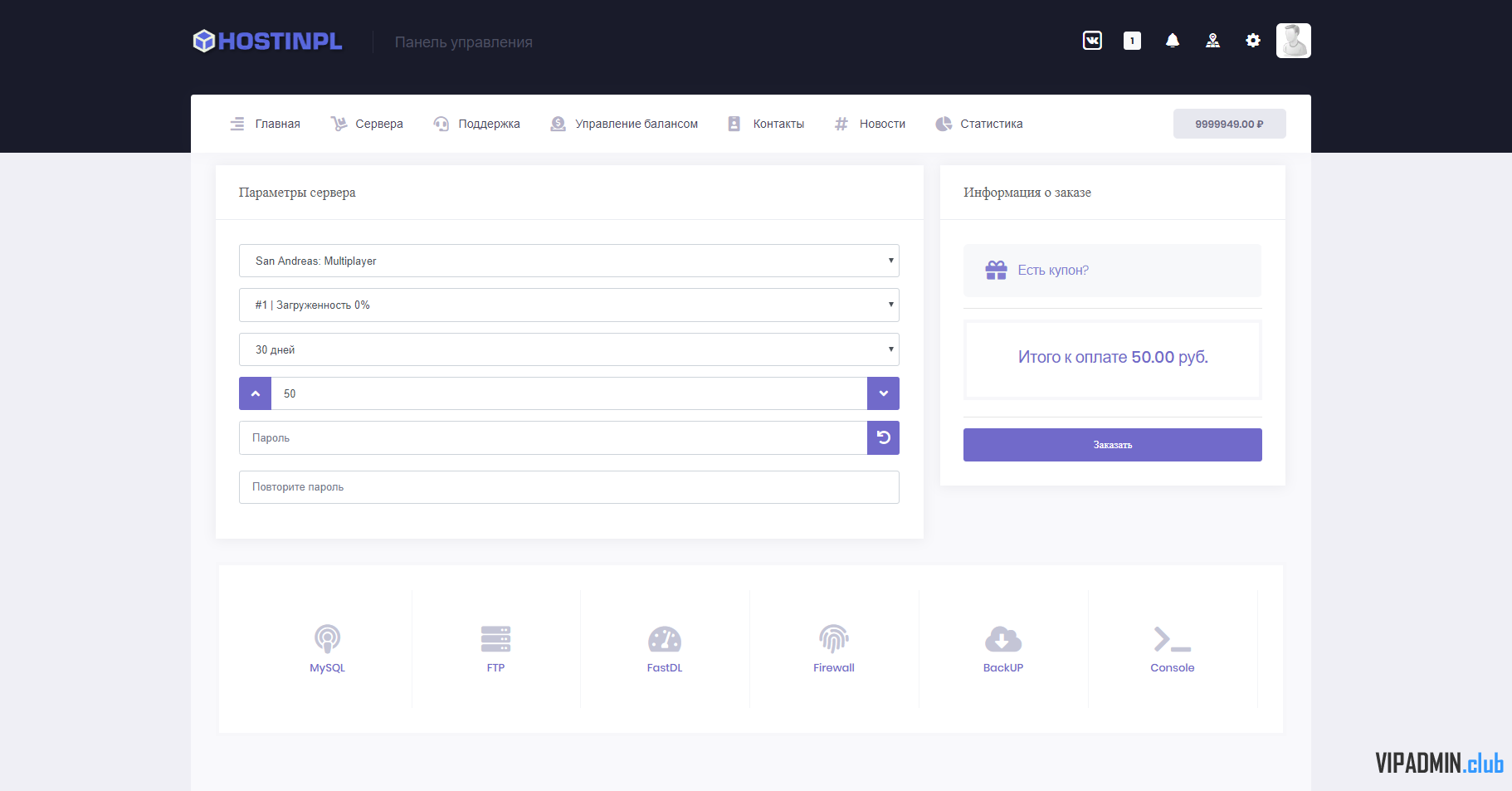The width and height of the screenshot is (1512, 791).
Task: Open the BackUP cloud icon
Action: click(x=1002, y=639)
